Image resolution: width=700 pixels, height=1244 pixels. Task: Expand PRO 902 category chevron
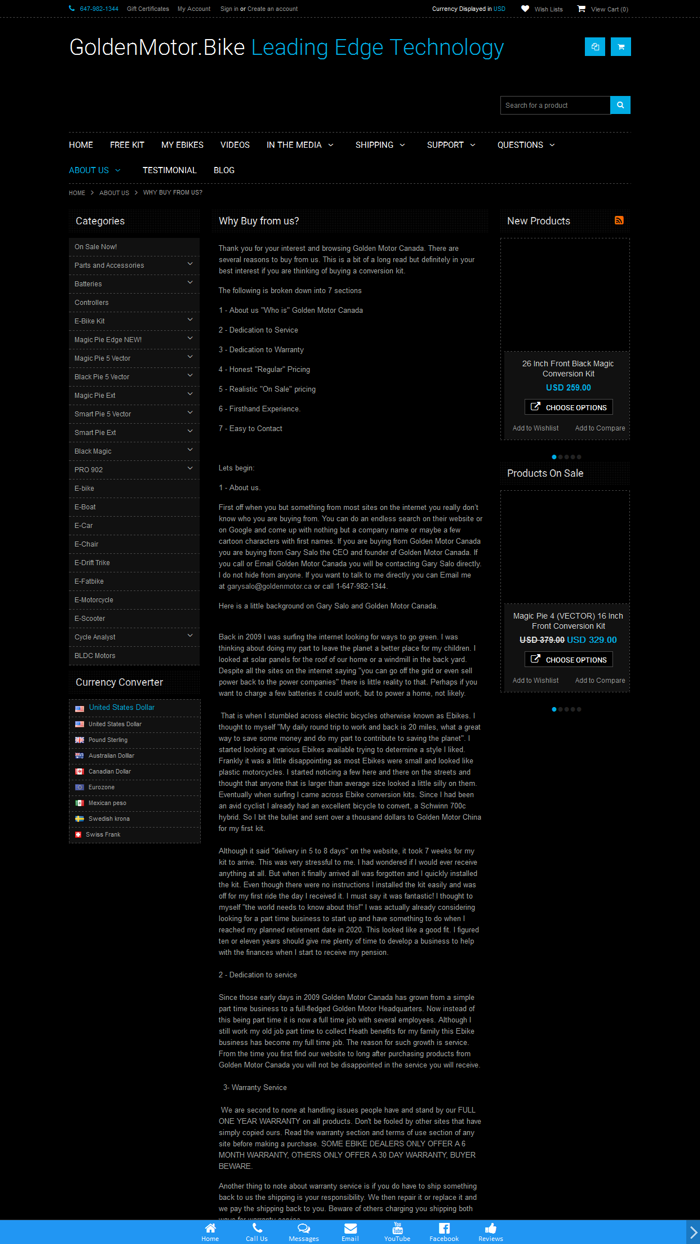190,469
